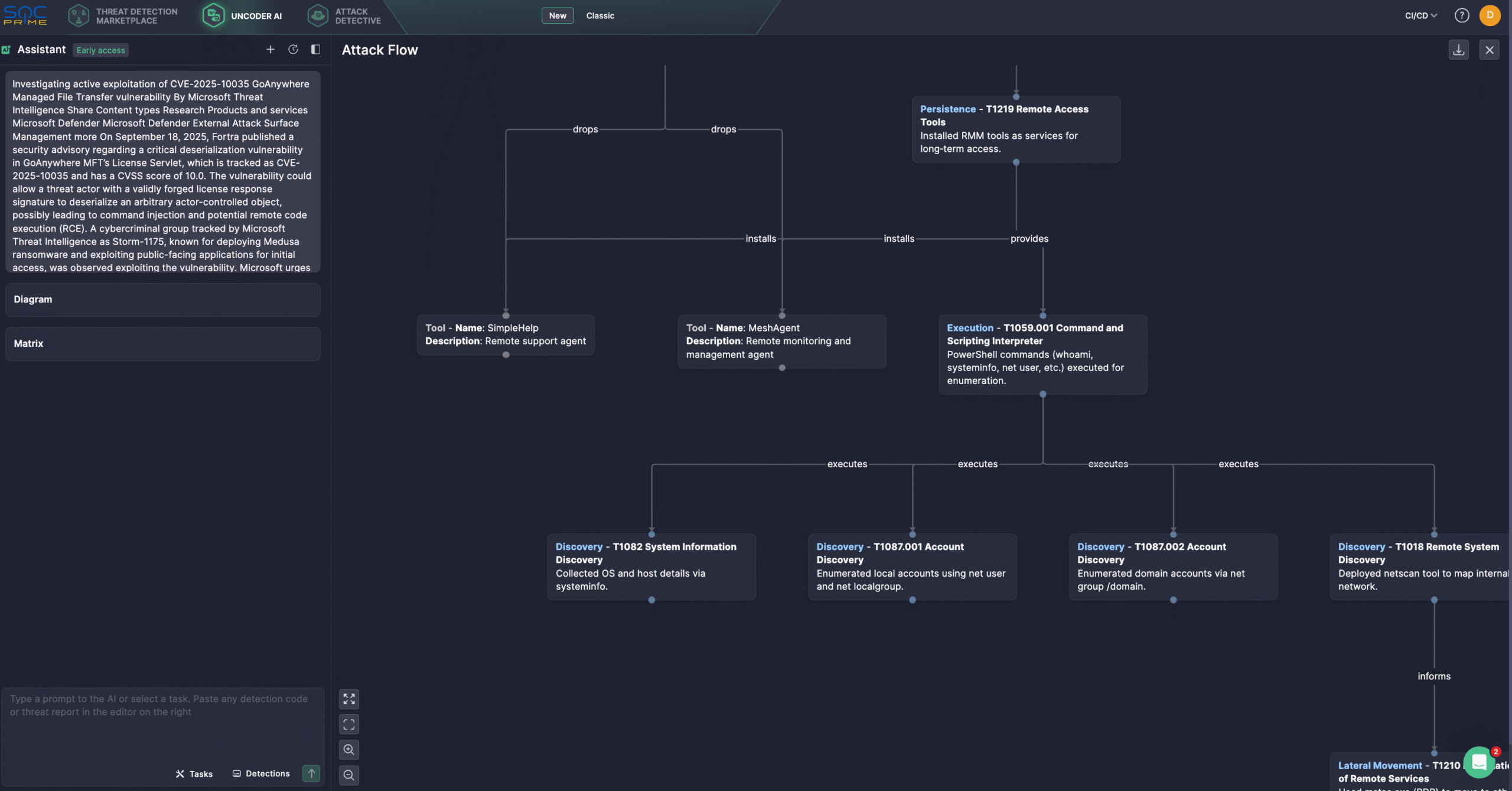Click the Detections button
The width and height of the screenshot is (1512, 791).
(261, 774)
